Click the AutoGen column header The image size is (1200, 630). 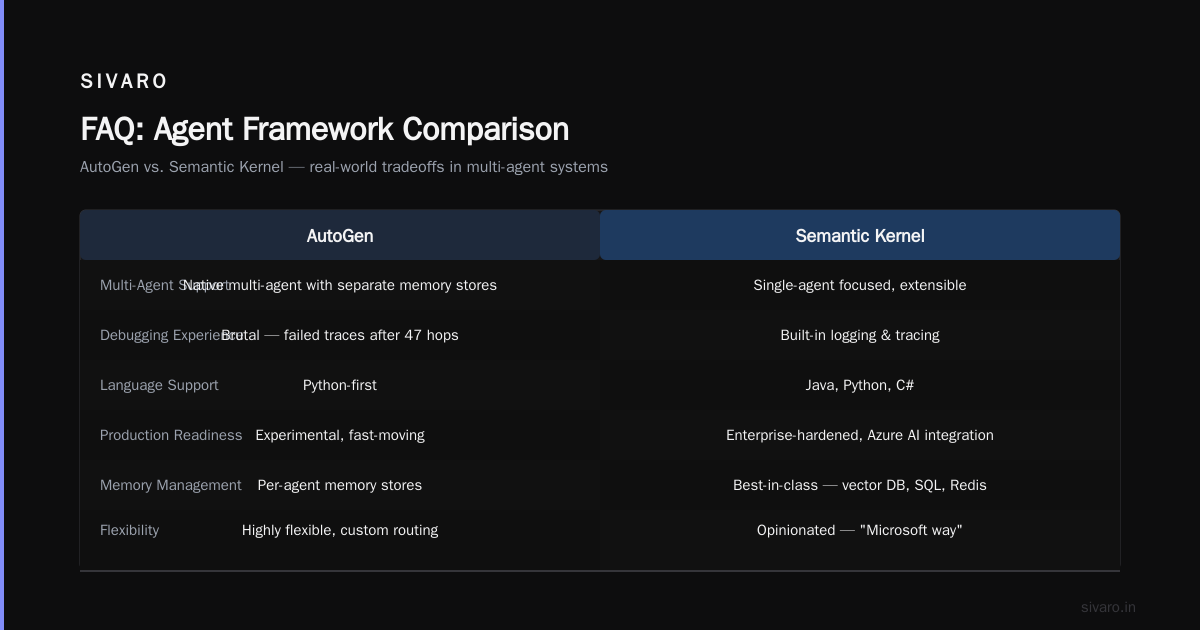click(340, 236)
